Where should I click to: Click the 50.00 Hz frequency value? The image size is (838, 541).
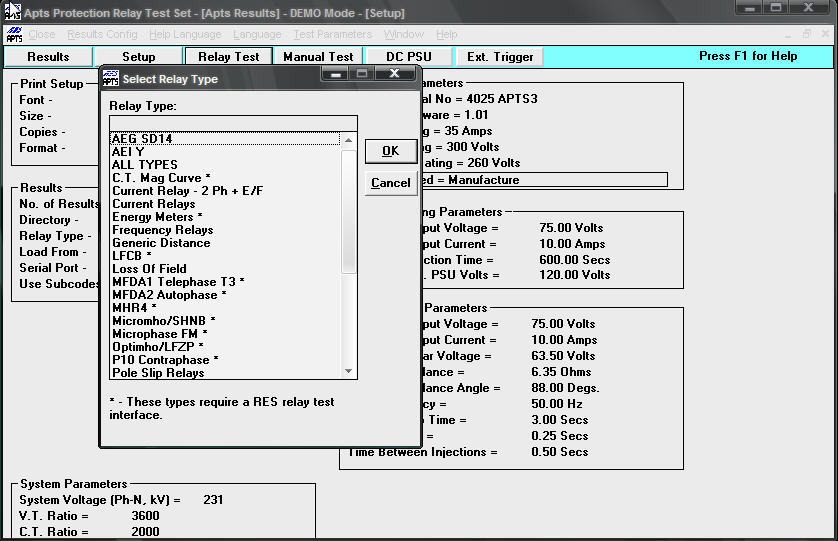pos(556,404)
